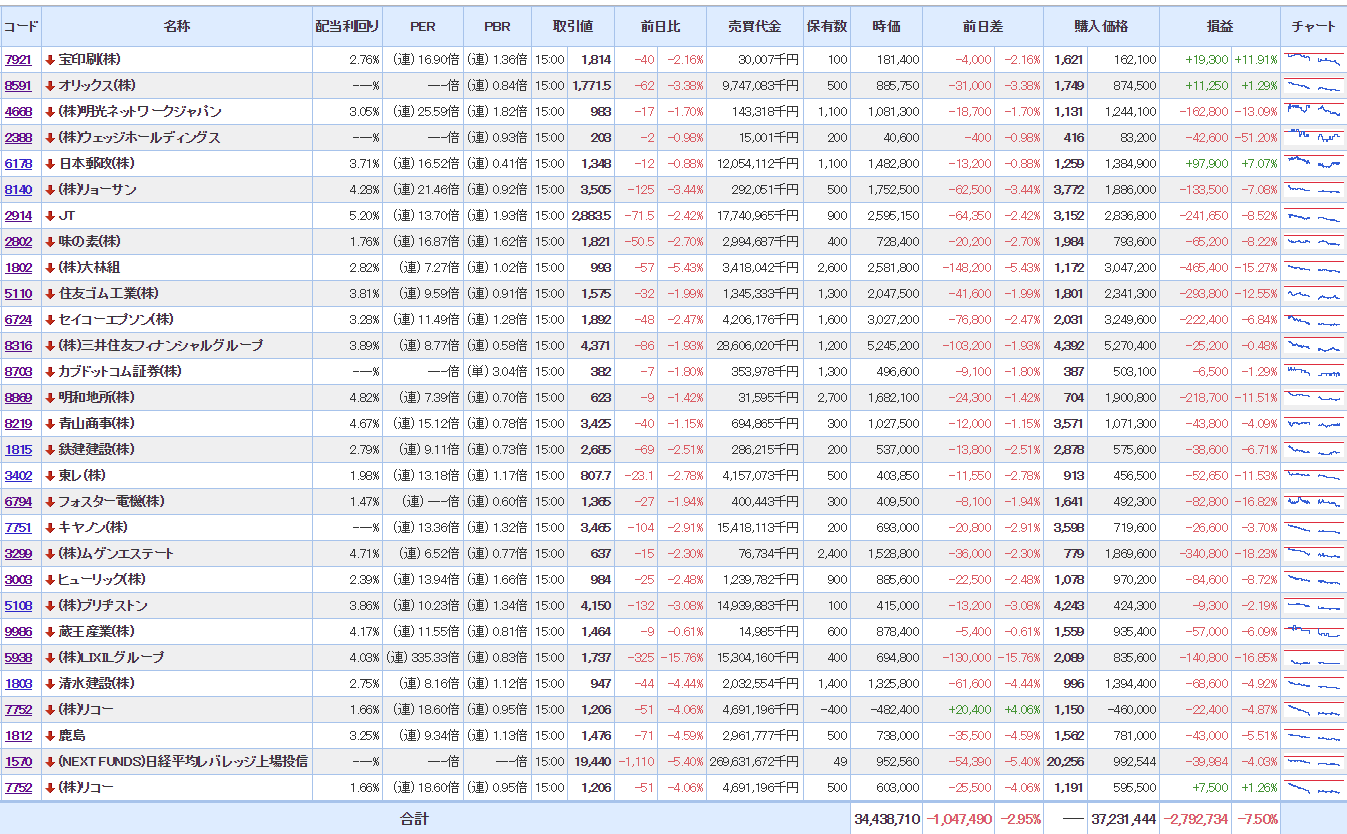This screenshot has width=1347, height=834.
Task: Click the red down arrow beside 宝印刷(株)
Action: tap(50, 60)
